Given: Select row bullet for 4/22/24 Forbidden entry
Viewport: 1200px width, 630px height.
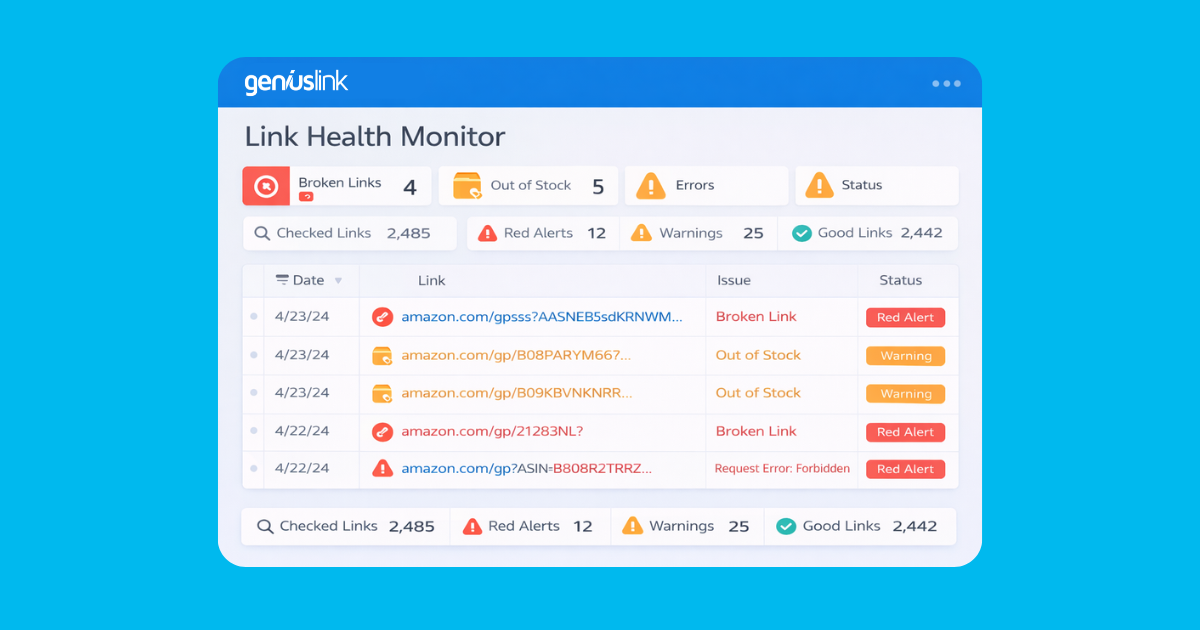Looking at the screenshot, I should 253,468.
